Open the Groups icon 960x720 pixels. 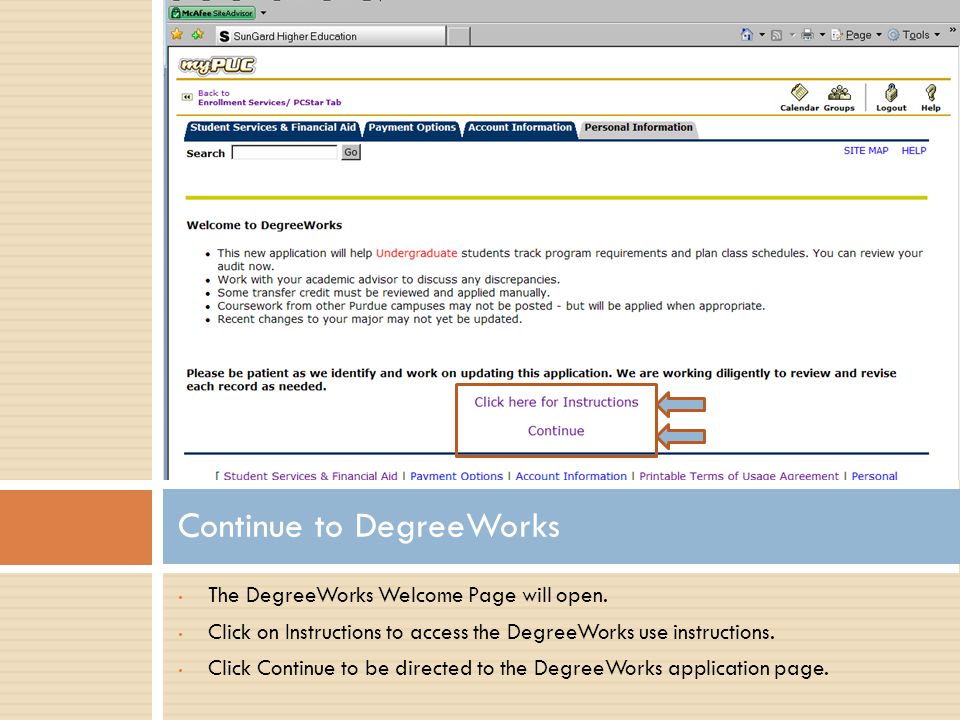[x=839, y=97]
